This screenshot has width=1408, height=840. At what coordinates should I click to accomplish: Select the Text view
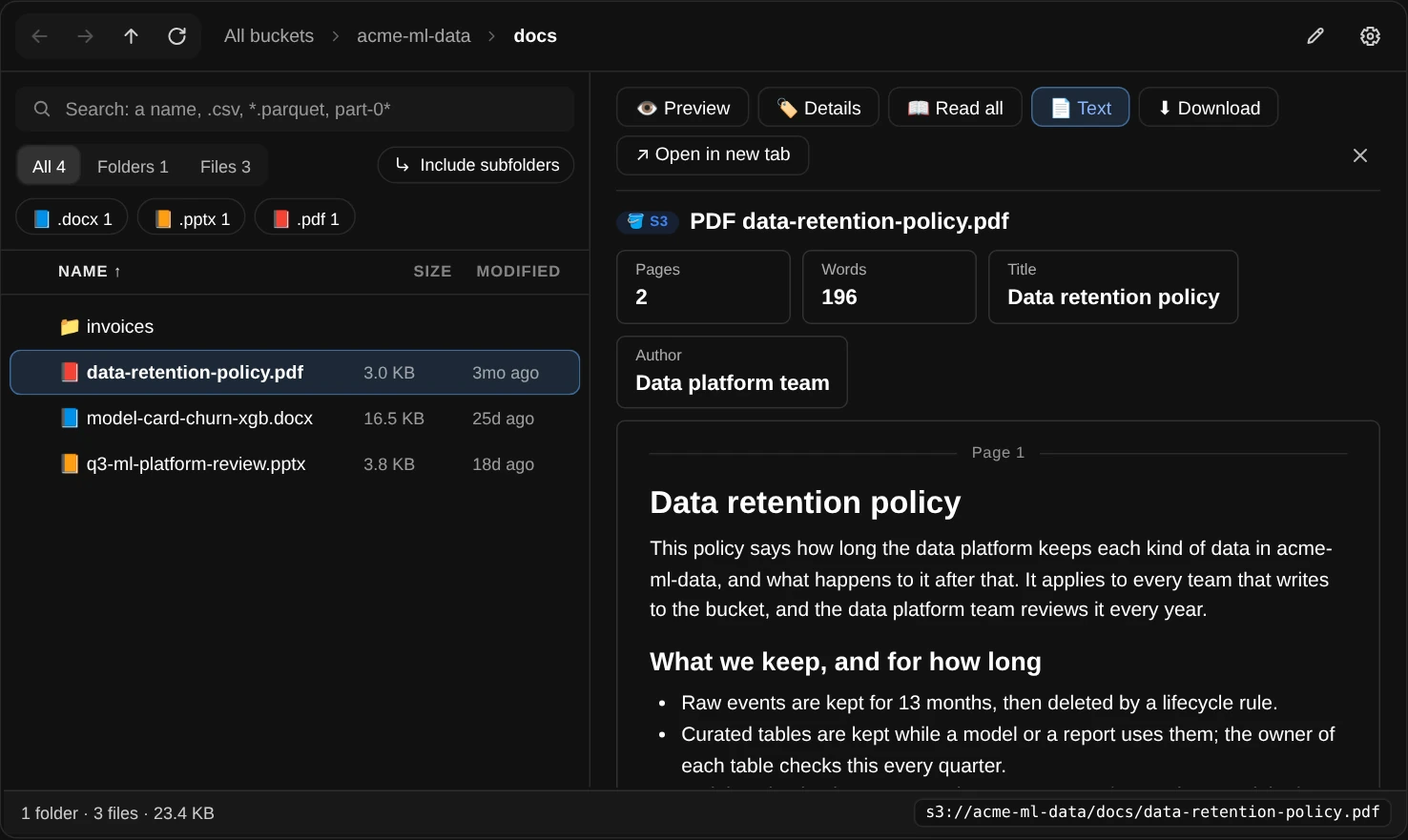click(x=1081, y=108)
